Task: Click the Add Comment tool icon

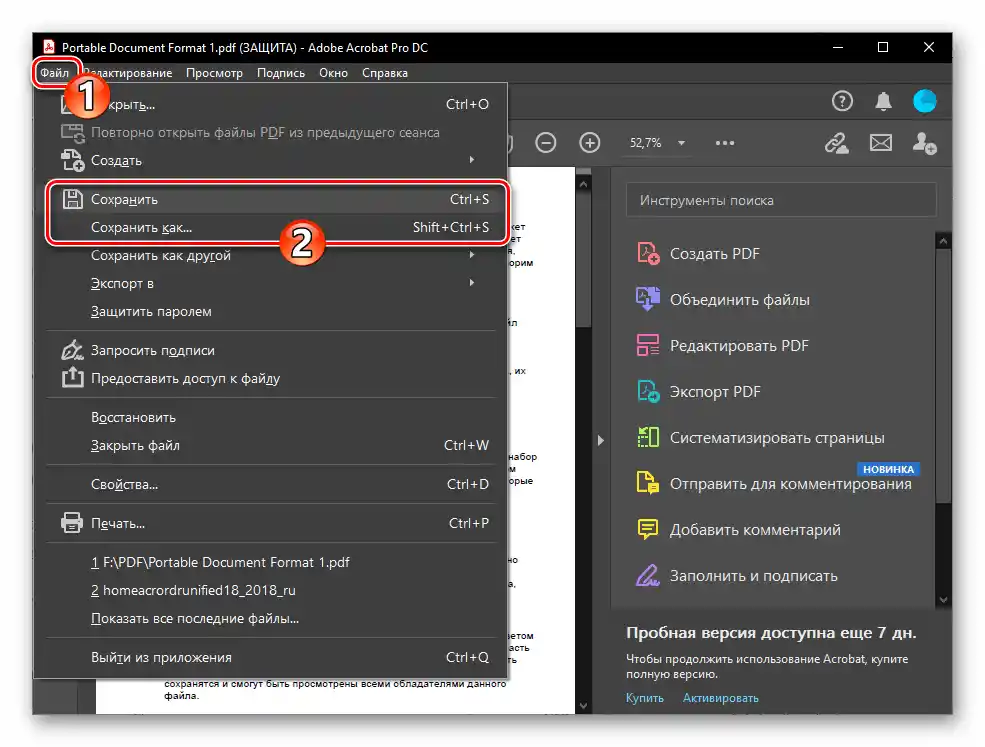Action: [648, 530]
